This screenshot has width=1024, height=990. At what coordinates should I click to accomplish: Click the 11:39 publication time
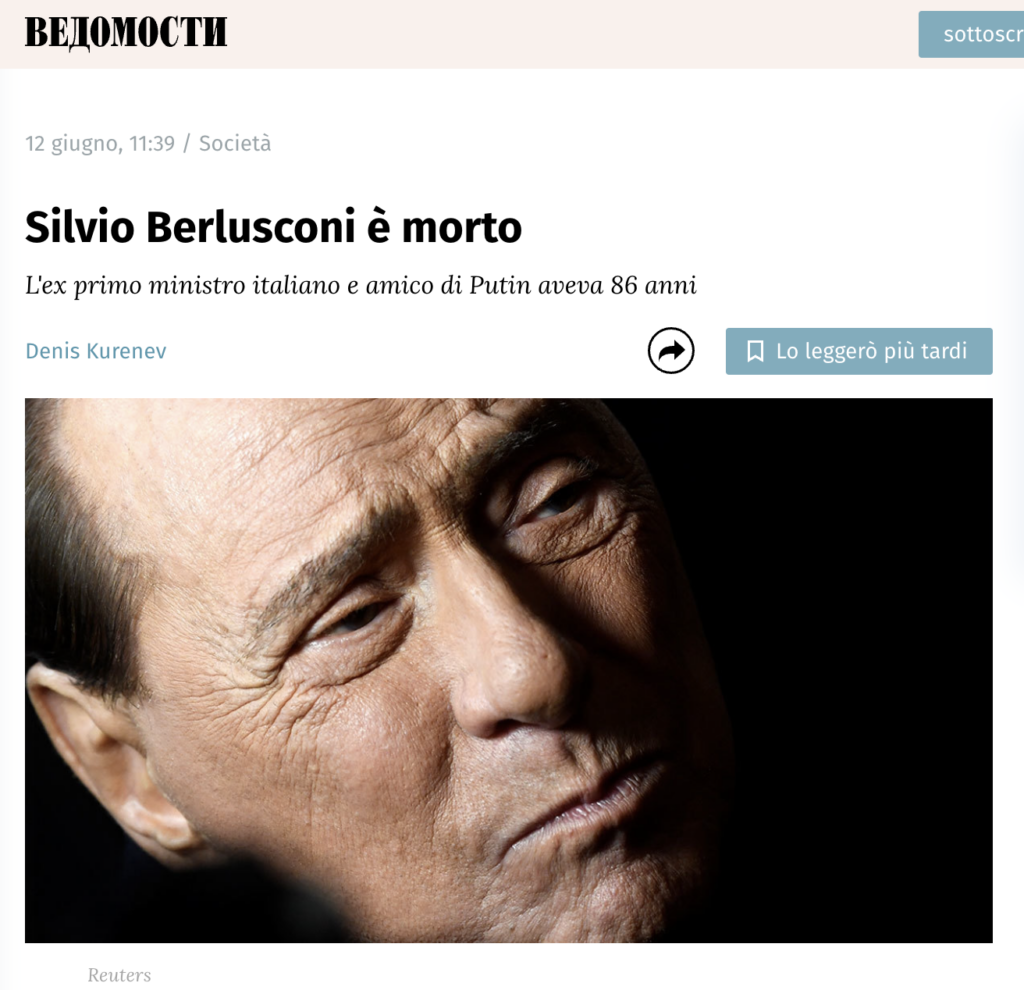[x=152, y=143]
